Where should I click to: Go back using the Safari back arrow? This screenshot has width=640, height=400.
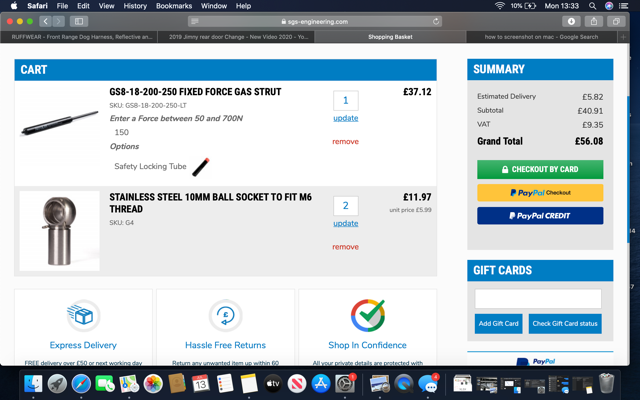(45, 21)
